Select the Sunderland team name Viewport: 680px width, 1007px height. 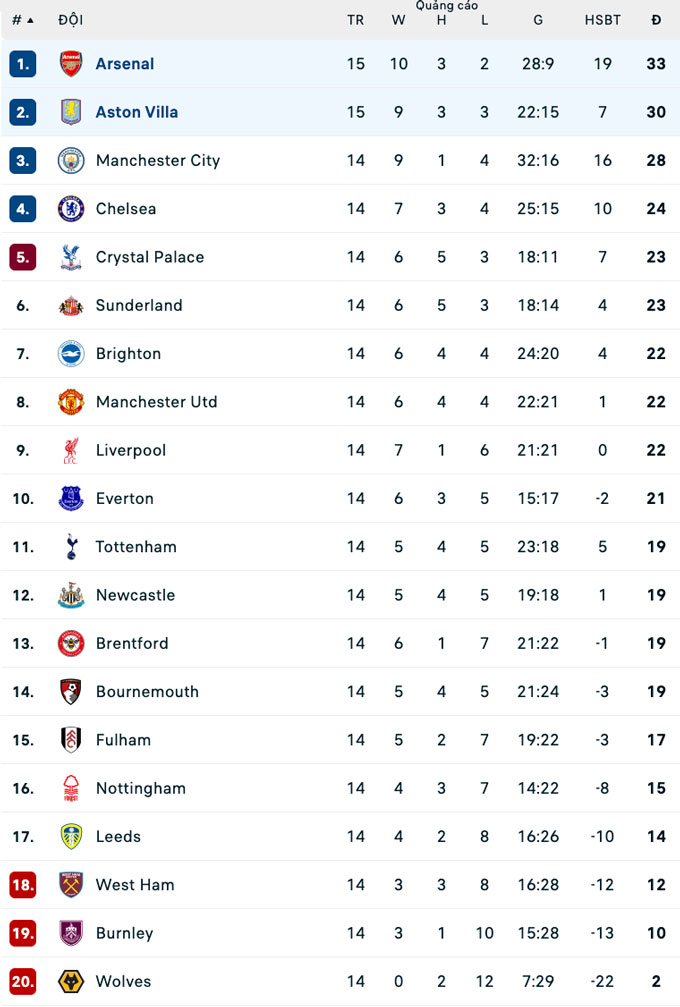point(139,306)
